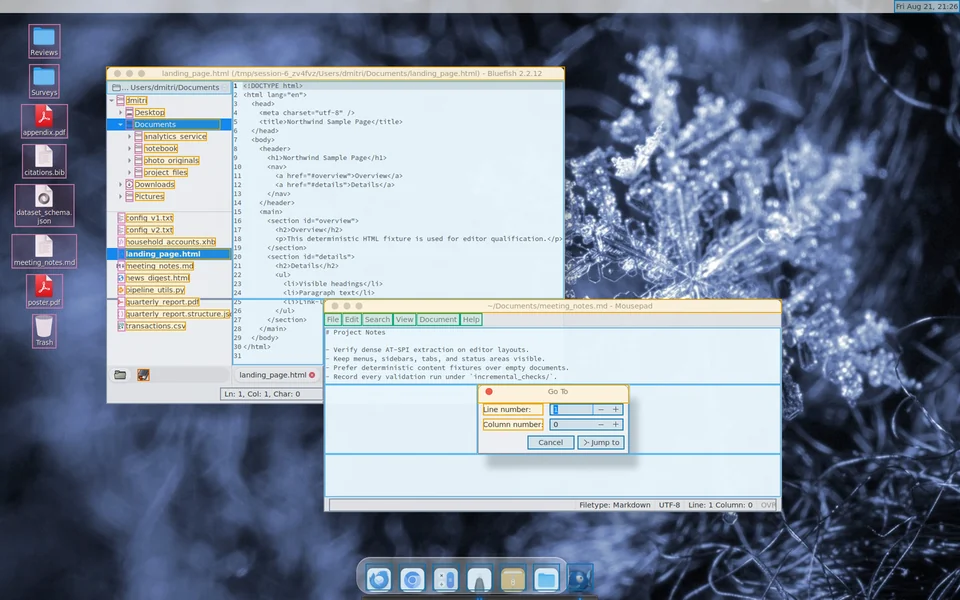
Task: Switch to Bluefish bookmarks side-panel icon
Action: 143,375
